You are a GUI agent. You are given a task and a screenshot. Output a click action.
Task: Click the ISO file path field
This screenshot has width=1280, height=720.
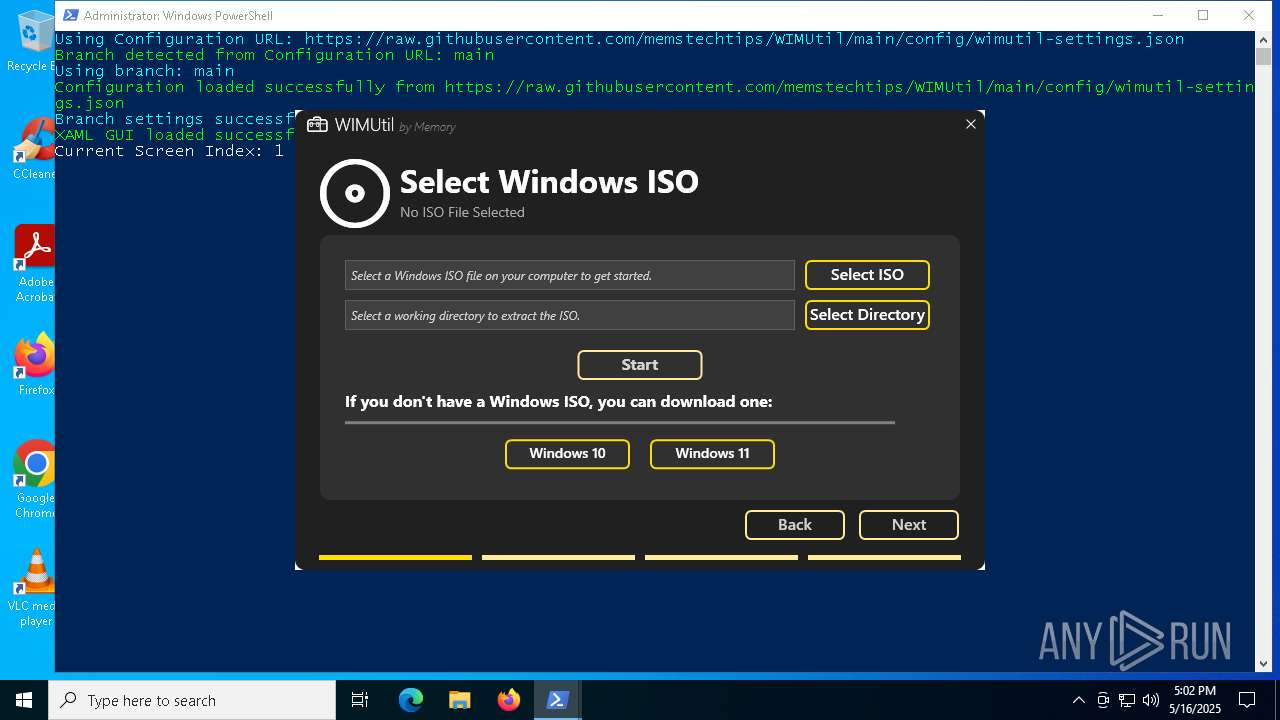570,275
